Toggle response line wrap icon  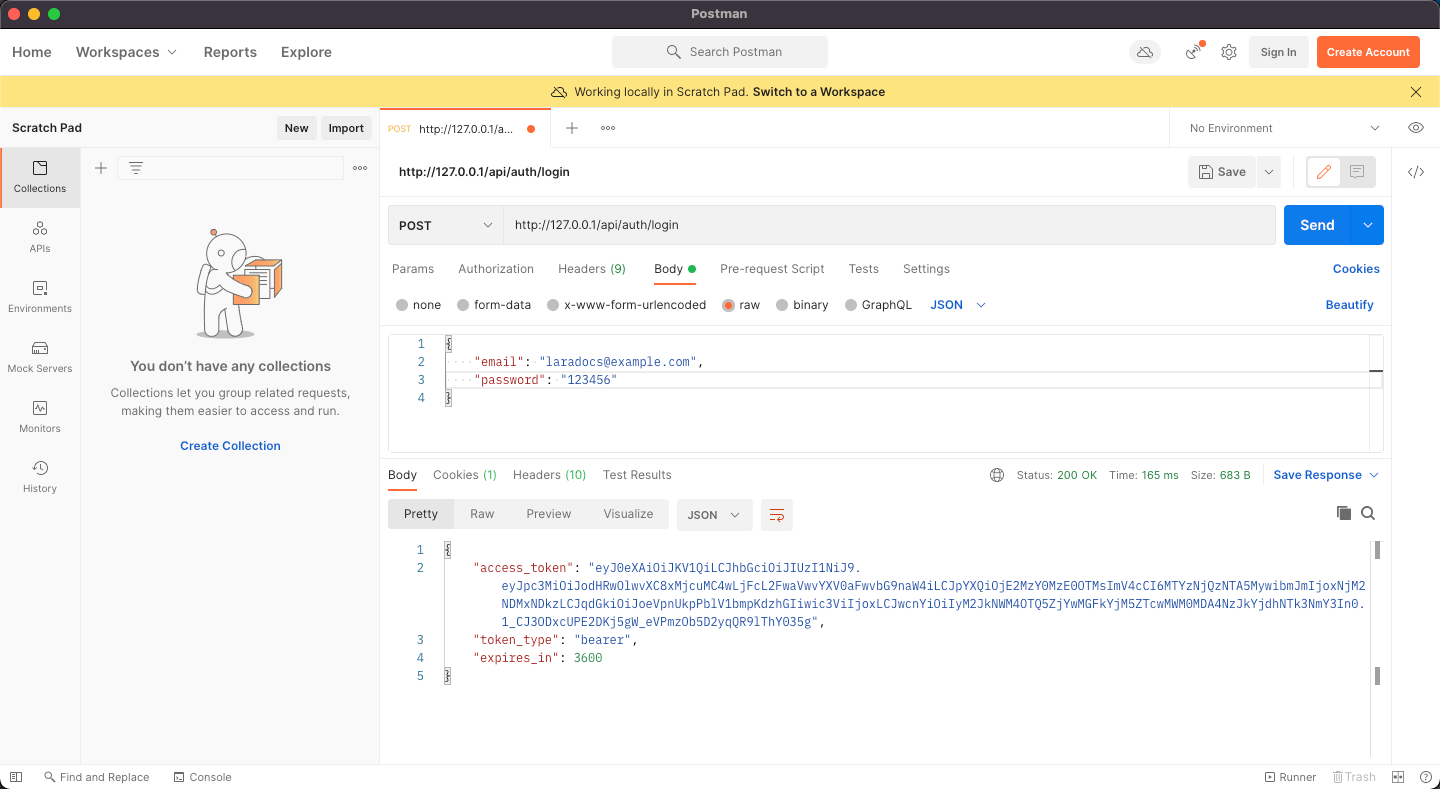coord(777,514)
